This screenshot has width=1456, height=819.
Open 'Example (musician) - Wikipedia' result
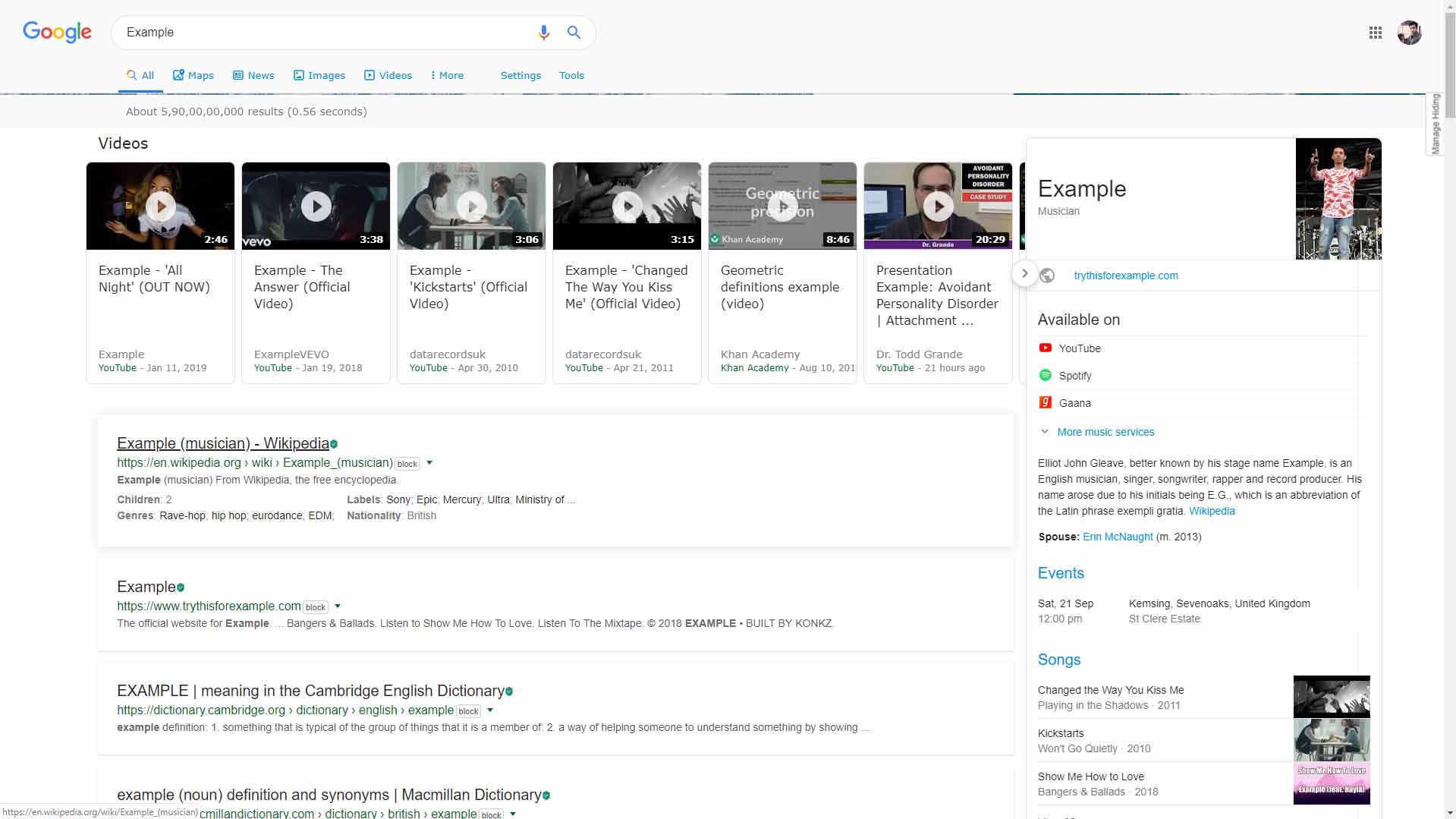click(x=223, y=443)
